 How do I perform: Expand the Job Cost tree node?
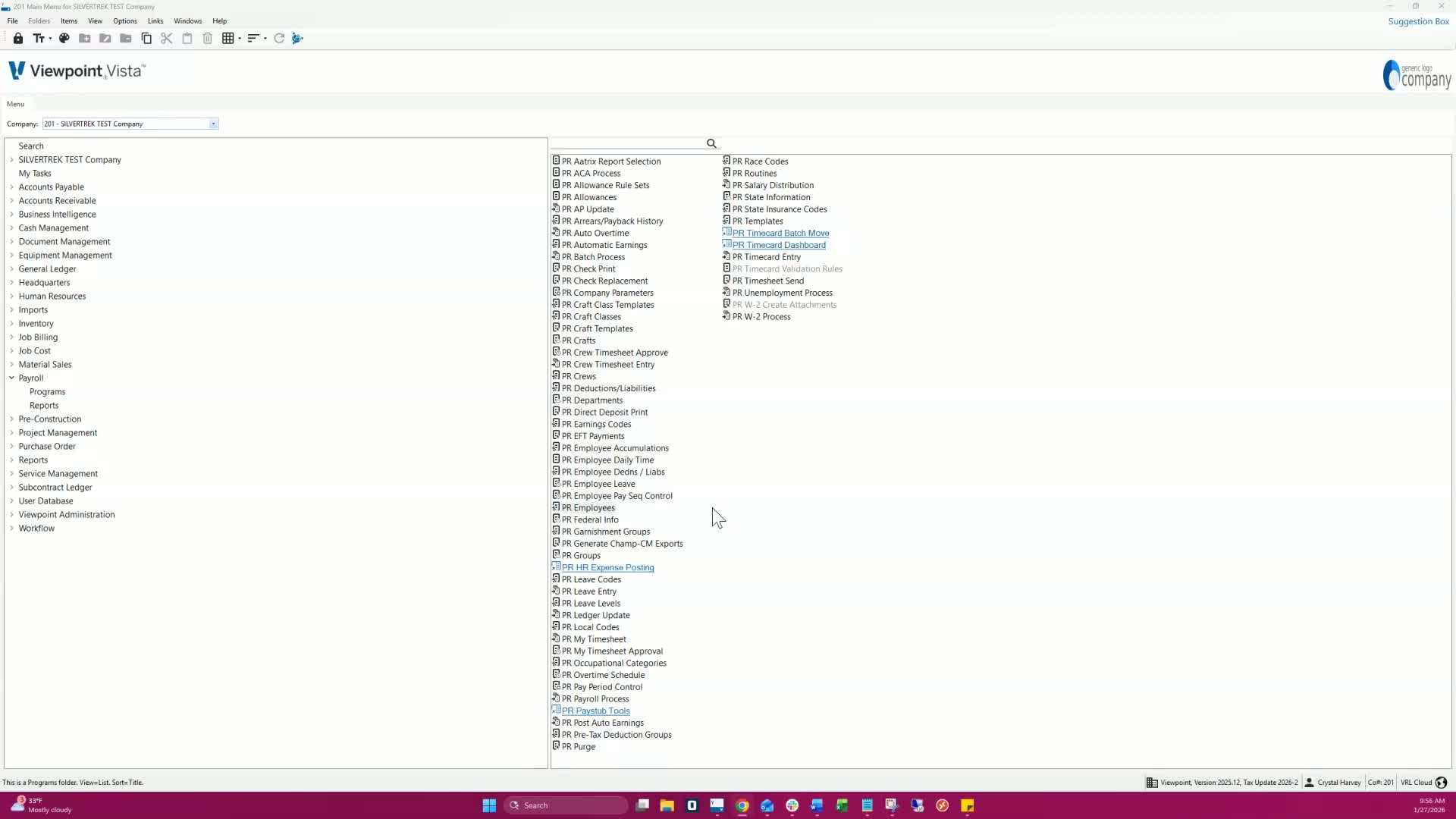pyautogui.click(x=11, y=350)
